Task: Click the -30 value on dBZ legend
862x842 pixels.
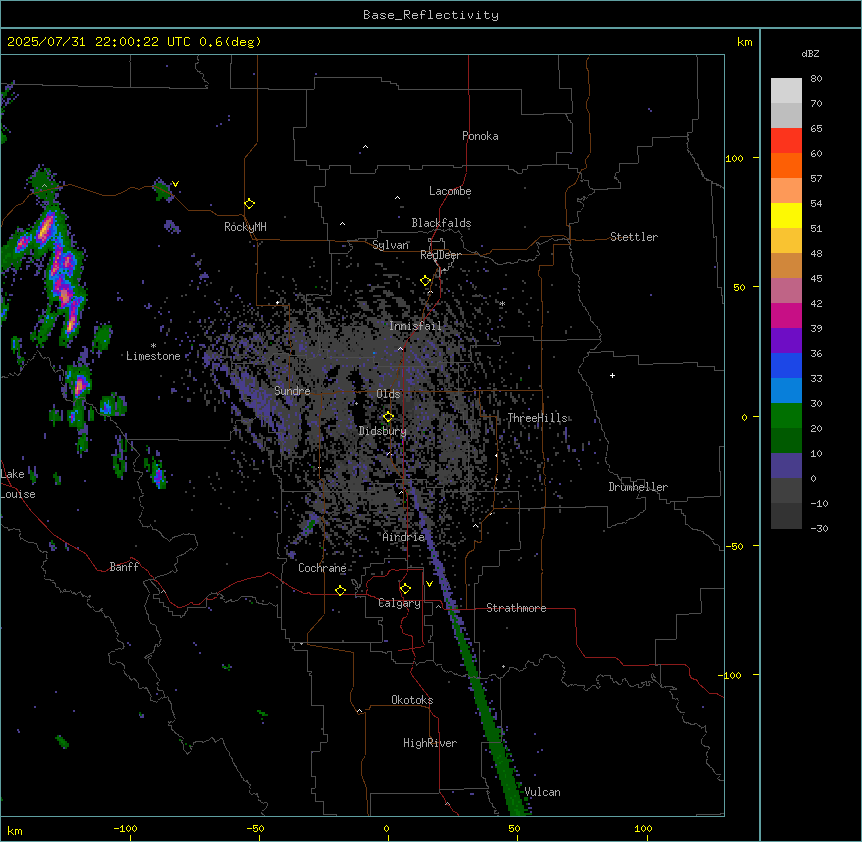Action: pyautogui.click(x=819, y=528)
